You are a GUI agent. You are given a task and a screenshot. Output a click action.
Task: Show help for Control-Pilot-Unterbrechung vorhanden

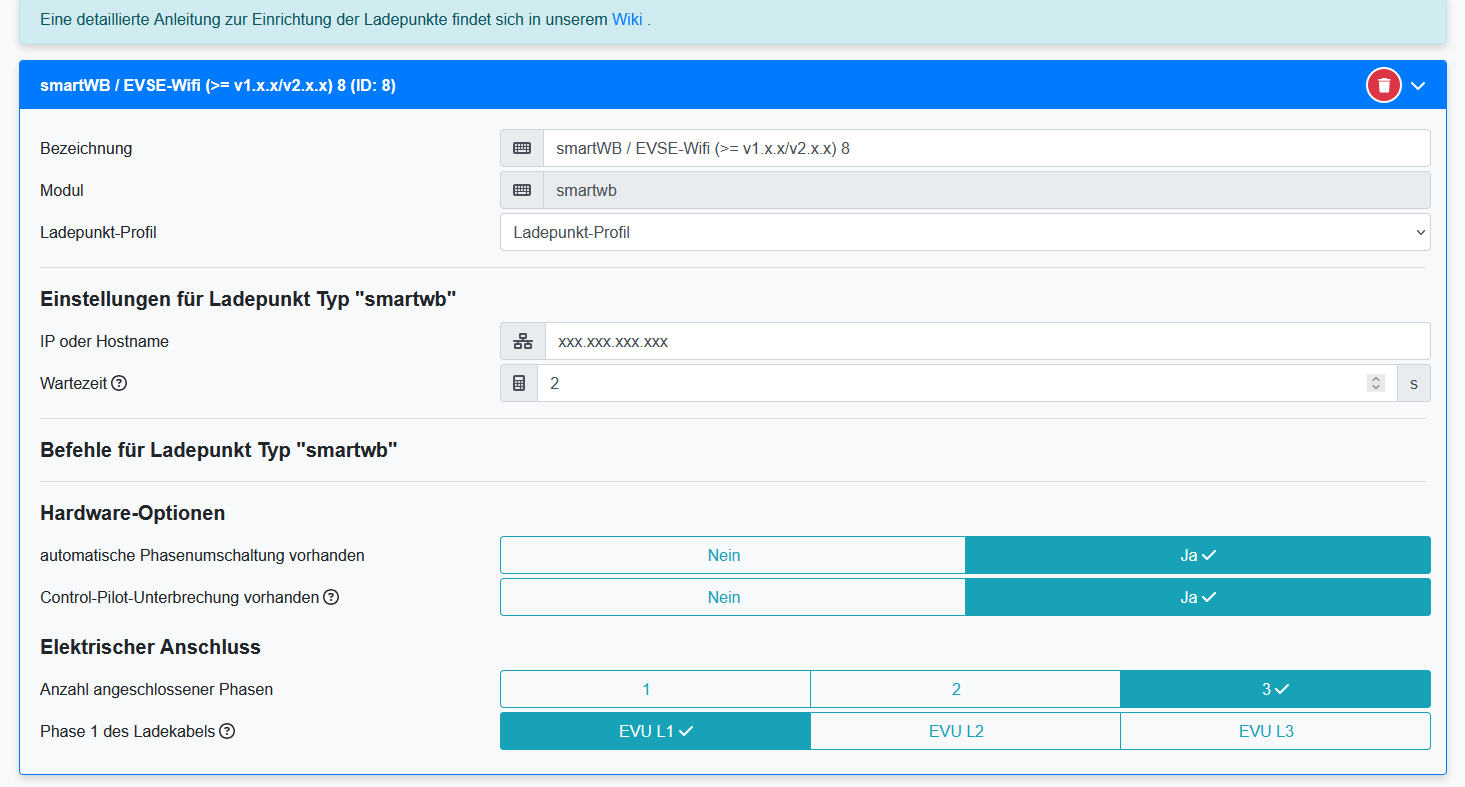coord(331,597)
